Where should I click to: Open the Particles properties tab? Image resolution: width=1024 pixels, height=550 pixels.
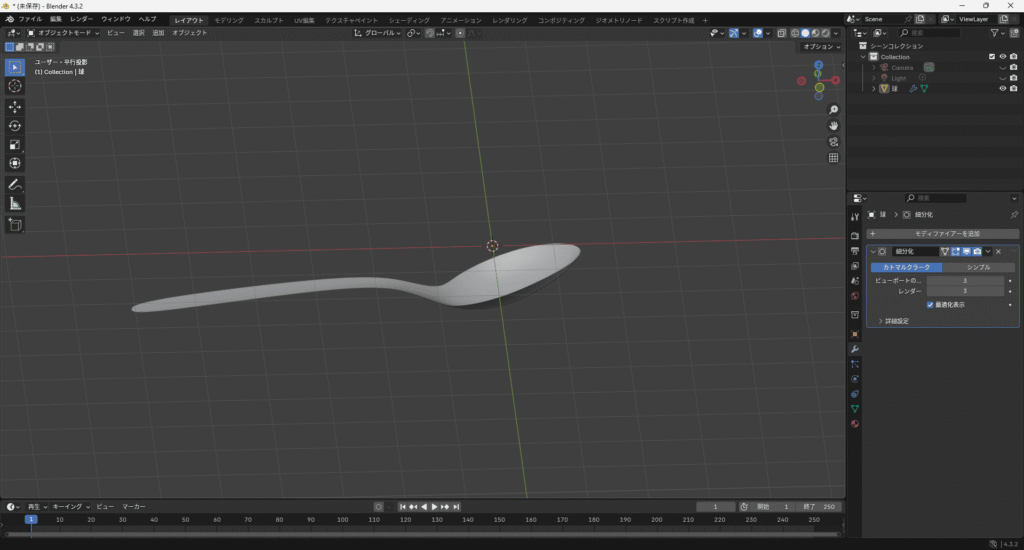click(855, 364)
